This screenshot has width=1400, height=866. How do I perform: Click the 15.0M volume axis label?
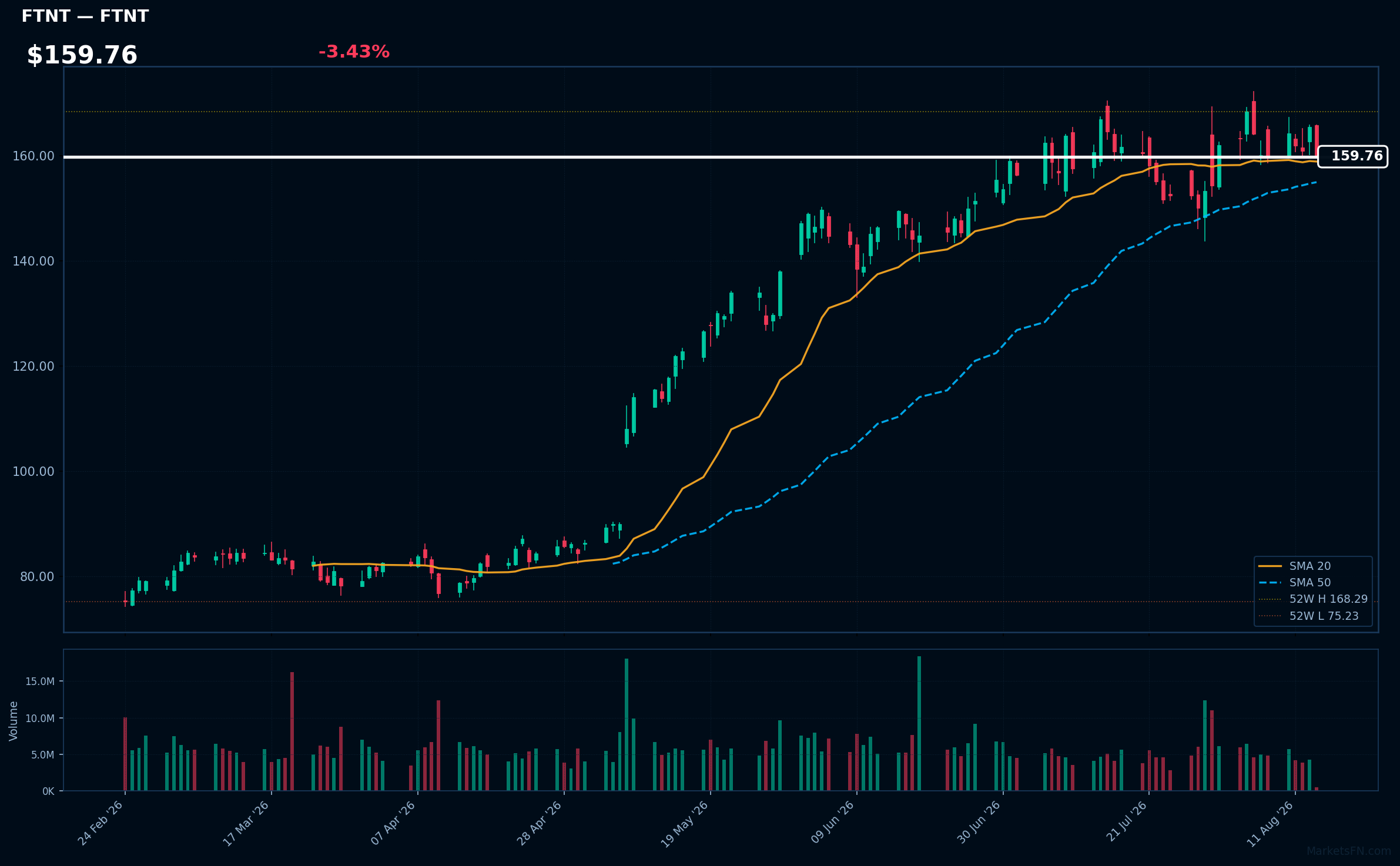[40, 682]
